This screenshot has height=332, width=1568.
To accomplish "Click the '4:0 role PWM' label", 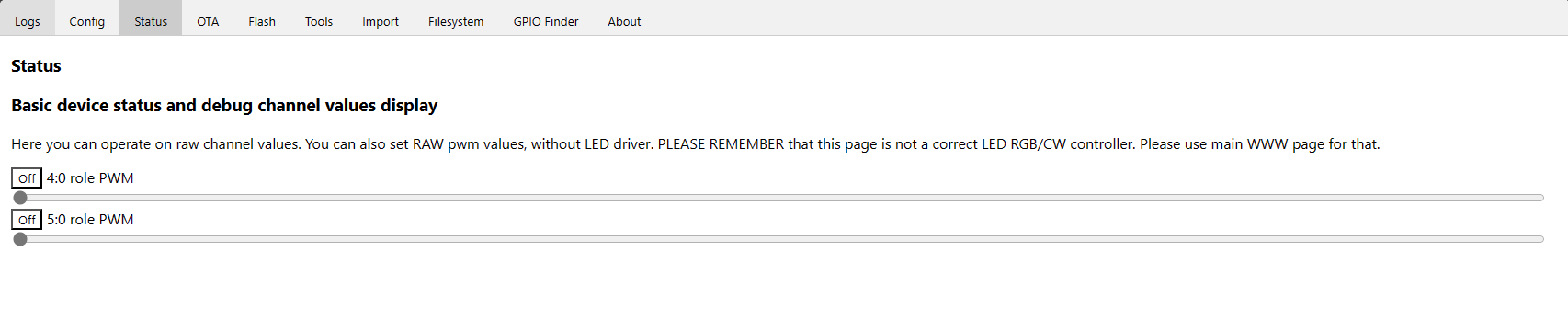I will tap(90, 178).
